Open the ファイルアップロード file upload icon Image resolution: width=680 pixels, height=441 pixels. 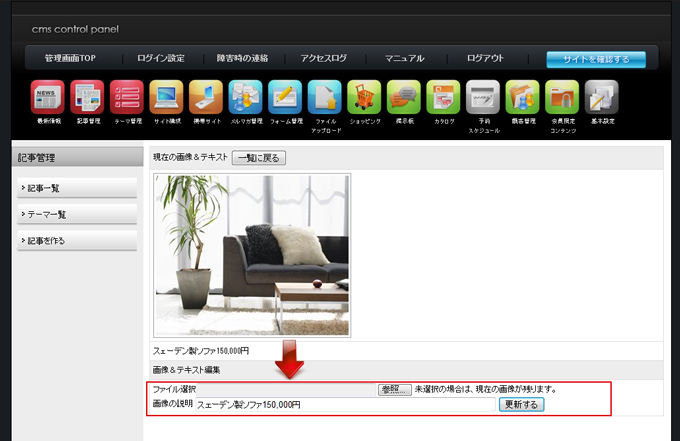click(325, 97)
